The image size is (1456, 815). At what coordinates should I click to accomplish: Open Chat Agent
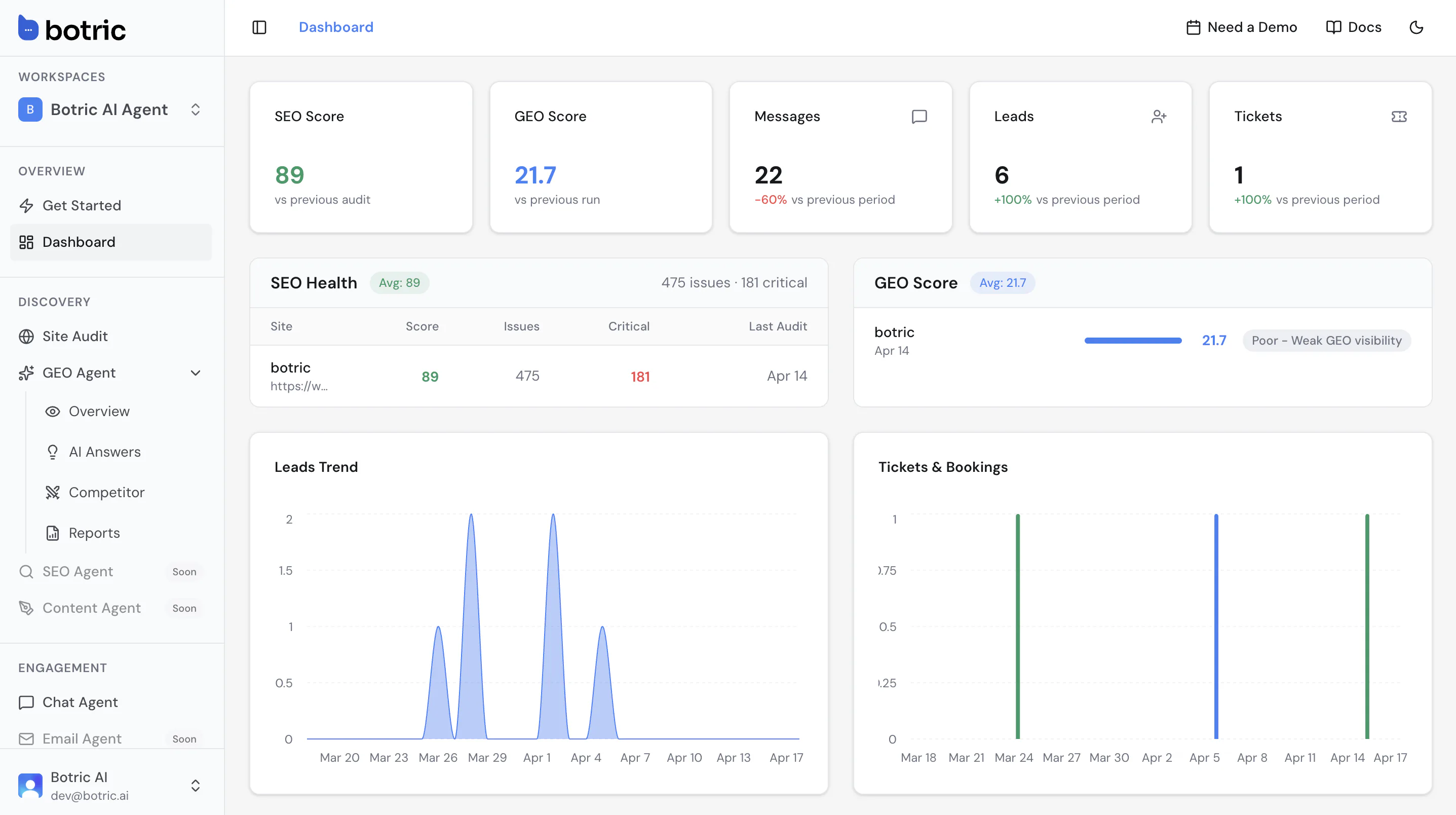[x=111, y=702]
